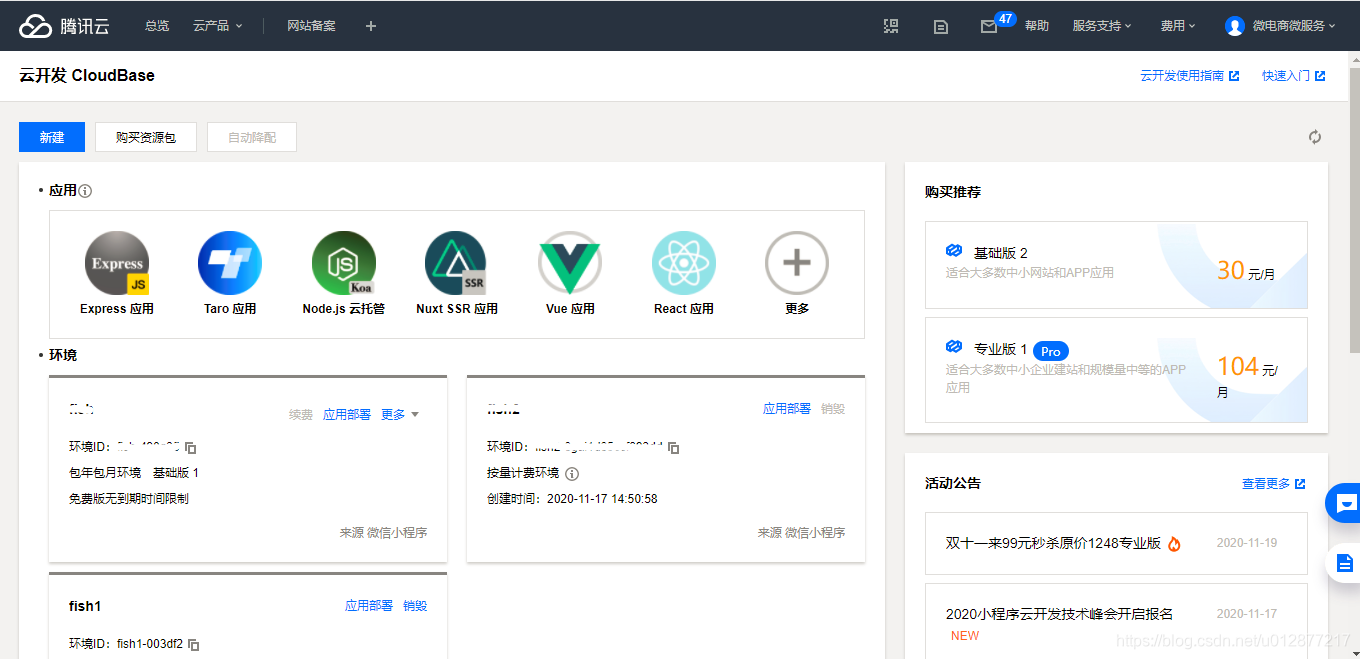This screenshot has height=659, width=1360.
Task: Select the 专业版 1 Pro 104元/月 card
Action: point(1116,370)
